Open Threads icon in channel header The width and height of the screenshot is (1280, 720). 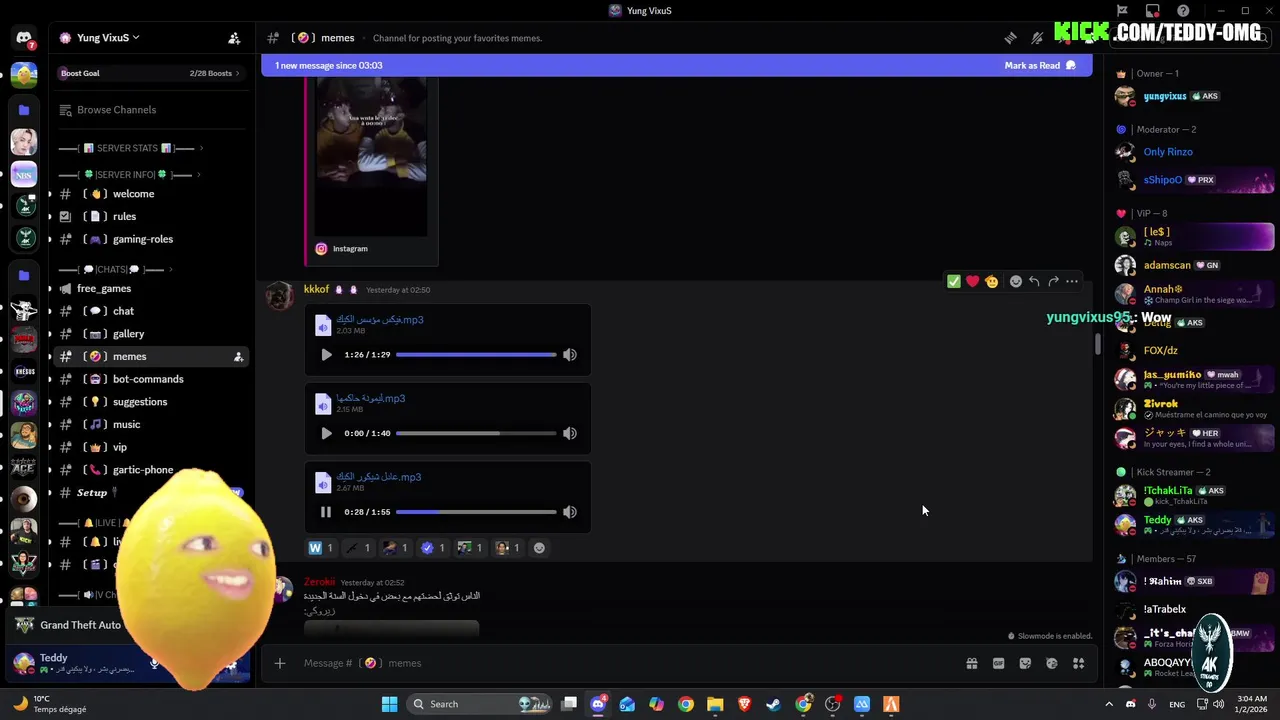(x=1011, y=38)
